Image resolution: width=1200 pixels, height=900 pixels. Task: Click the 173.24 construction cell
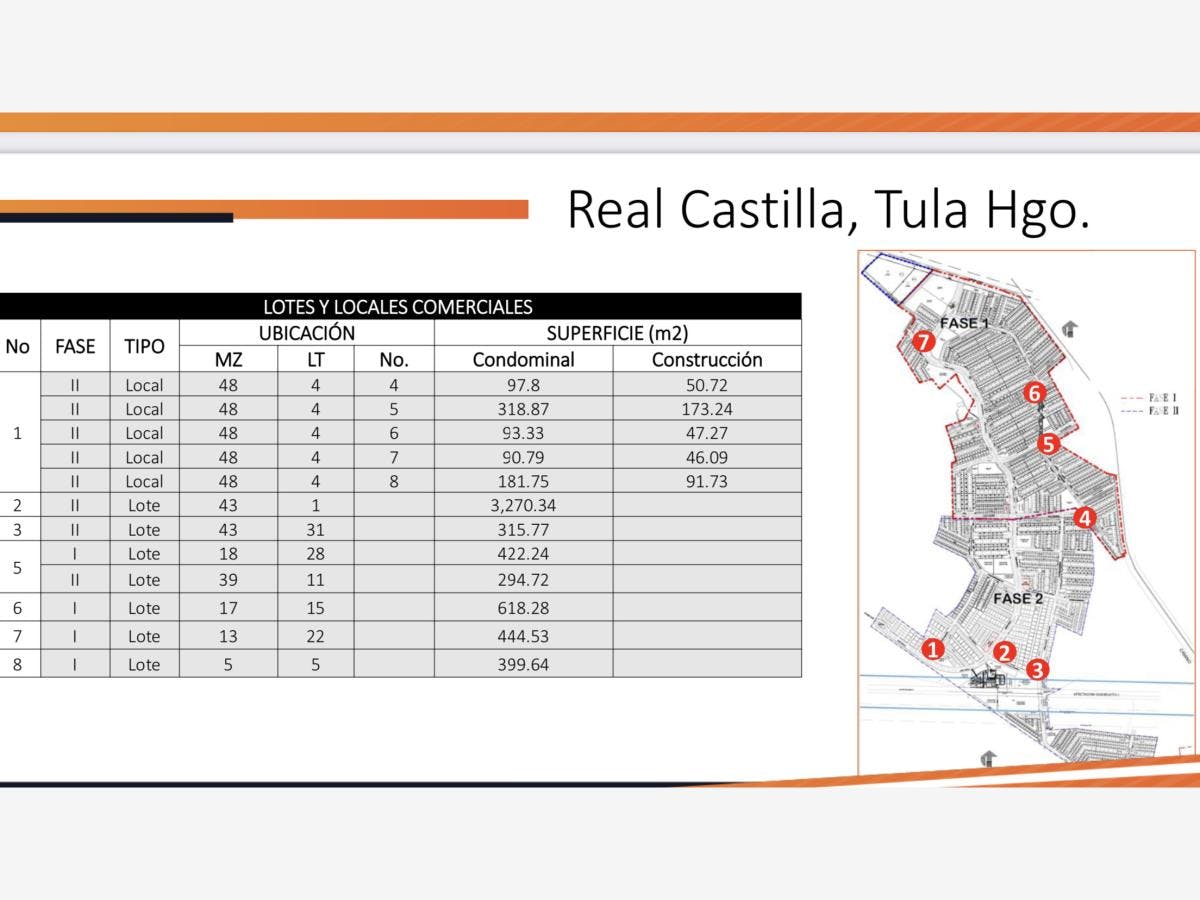point(707,409)
